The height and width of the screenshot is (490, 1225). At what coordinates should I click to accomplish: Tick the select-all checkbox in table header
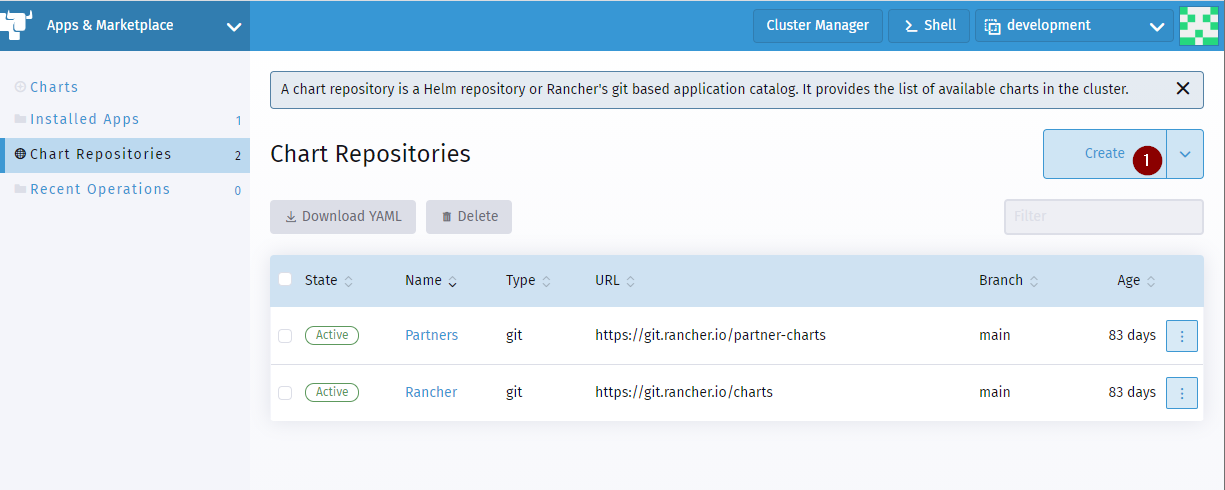[x=285, y=280]
